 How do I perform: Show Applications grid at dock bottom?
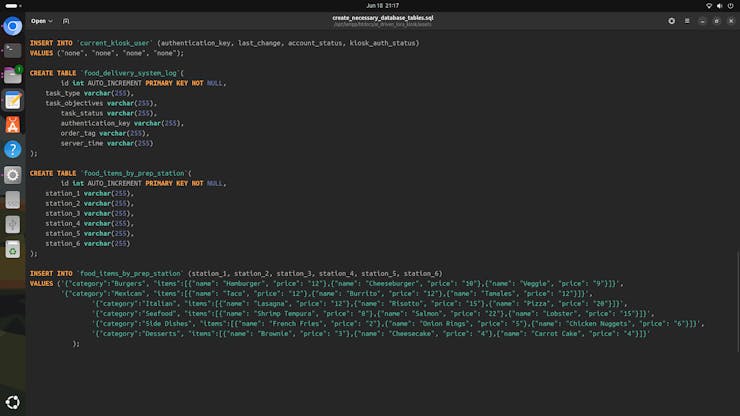(x=12, y=404)
